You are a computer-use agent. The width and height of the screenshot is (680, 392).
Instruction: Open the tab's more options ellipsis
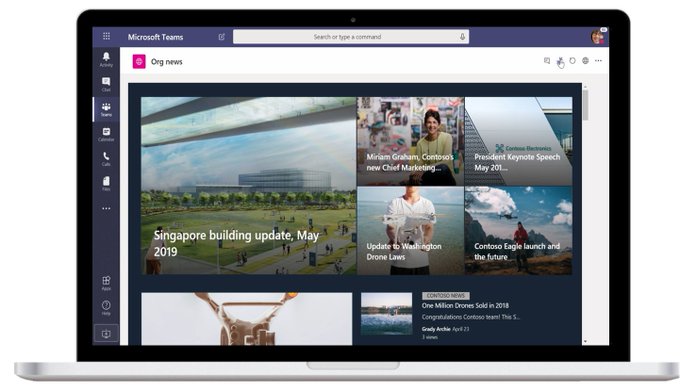(598, 61)
